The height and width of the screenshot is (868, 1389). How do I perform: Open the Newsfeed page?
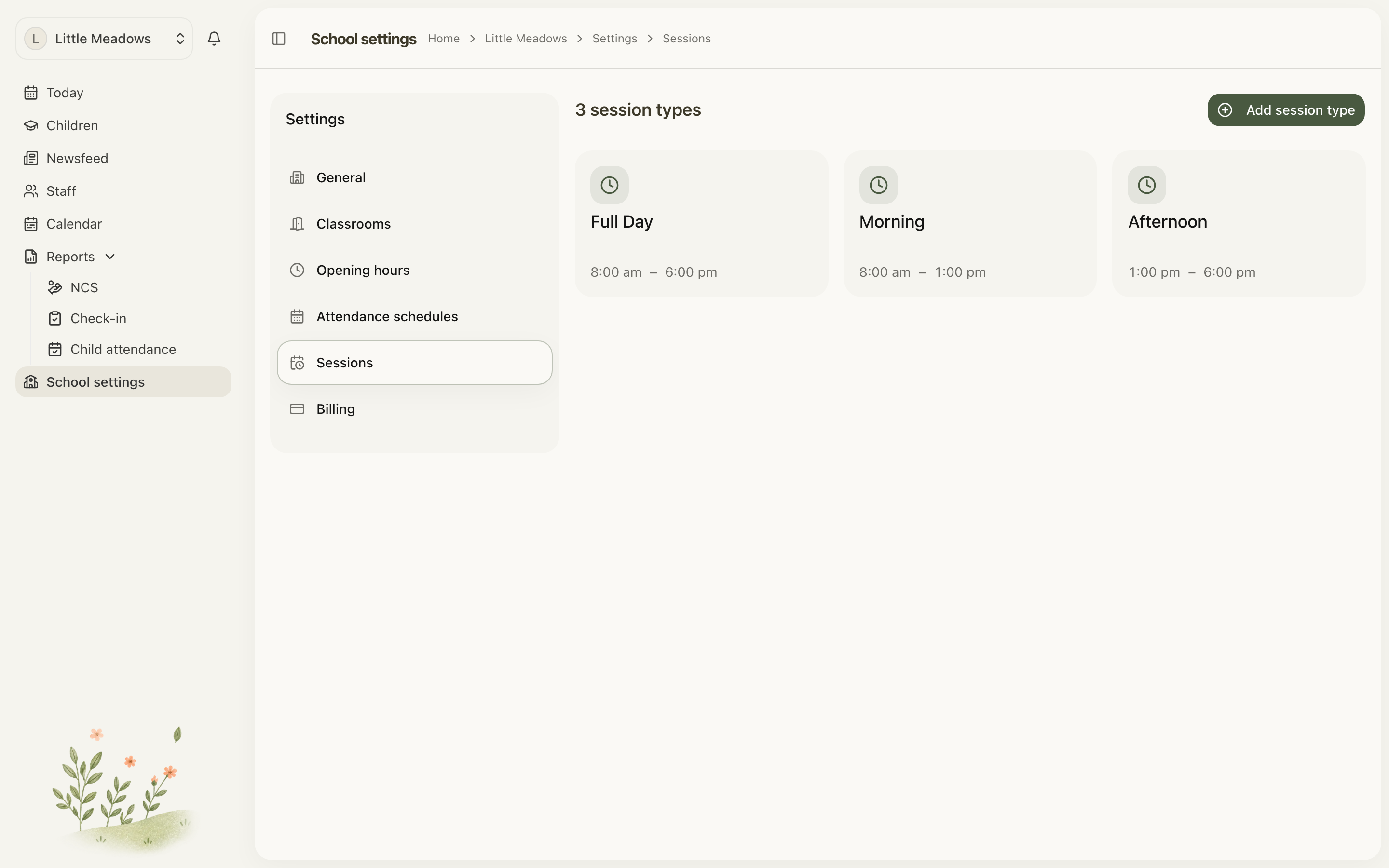(123, 158)
